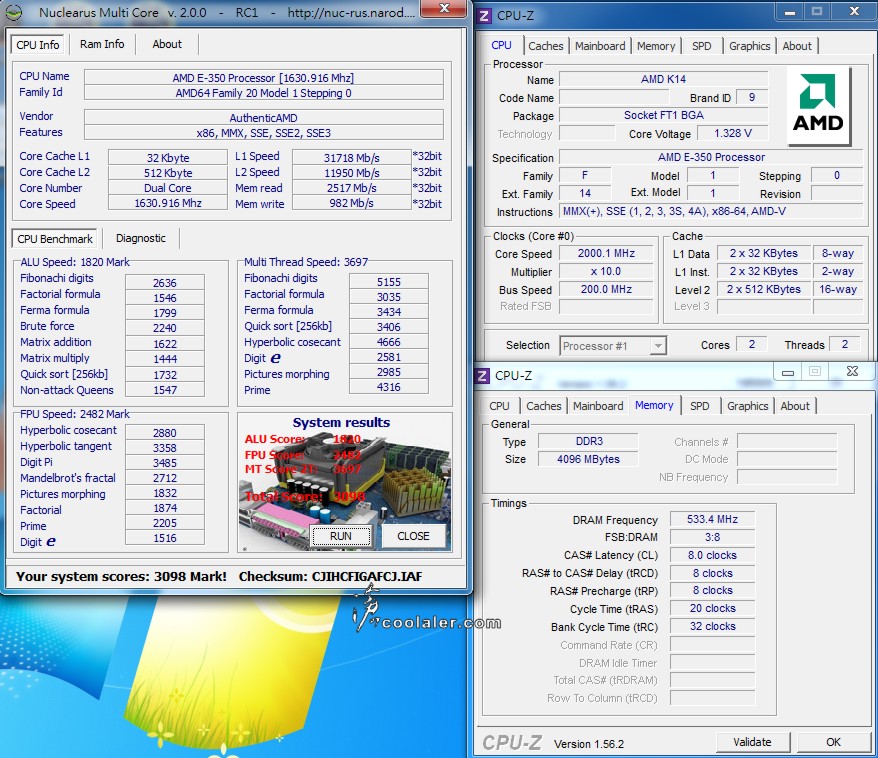Click the Bus Speed 200.0 MHz value
This screenshot has width=878, height=758.
606,289
